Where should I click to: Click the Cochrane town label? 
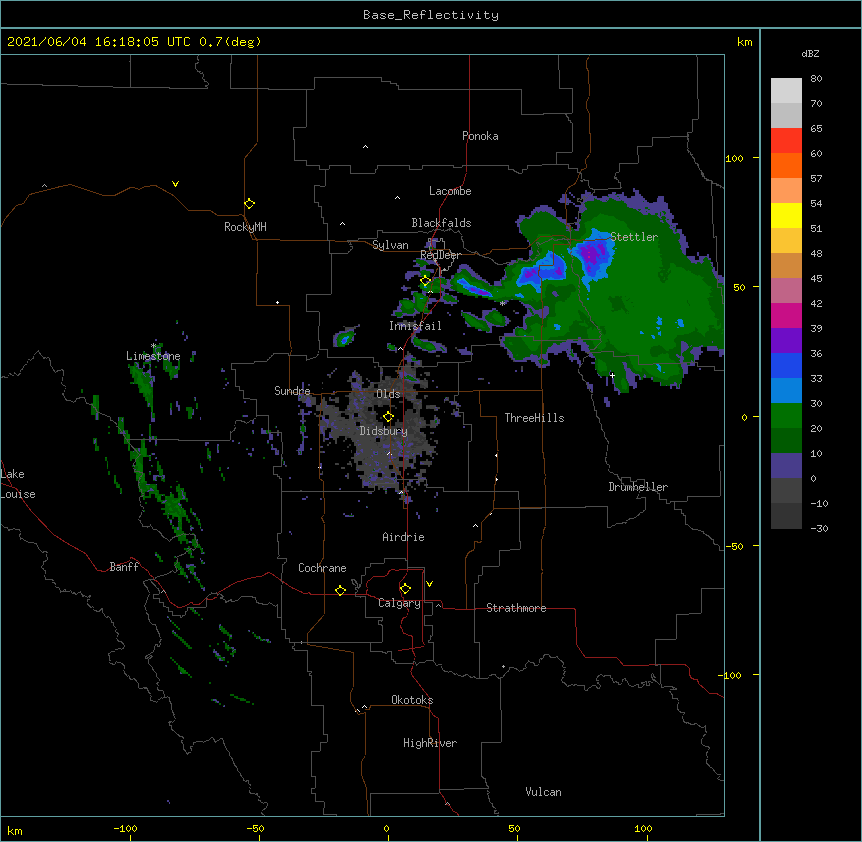click(x=322, y=568)
